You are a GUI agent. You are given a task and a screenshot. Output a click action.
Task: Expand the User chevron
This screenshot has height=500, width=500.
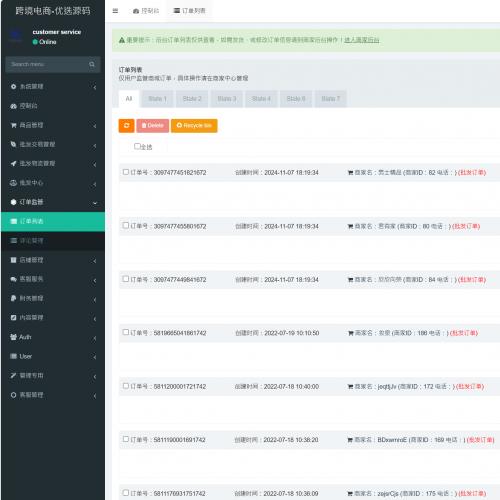tap(95, 357)
